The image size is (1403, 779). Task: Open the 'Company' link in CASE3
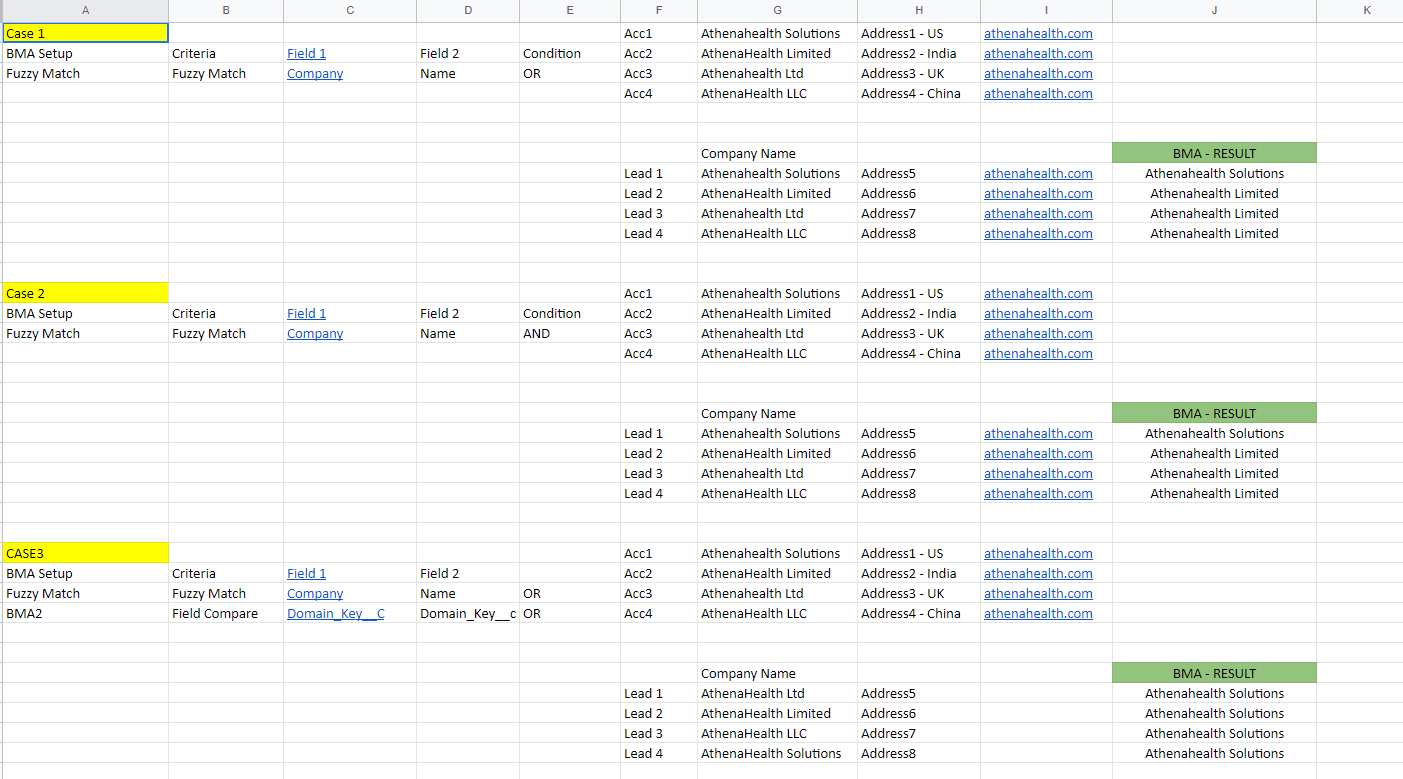[x=315, y=593]
